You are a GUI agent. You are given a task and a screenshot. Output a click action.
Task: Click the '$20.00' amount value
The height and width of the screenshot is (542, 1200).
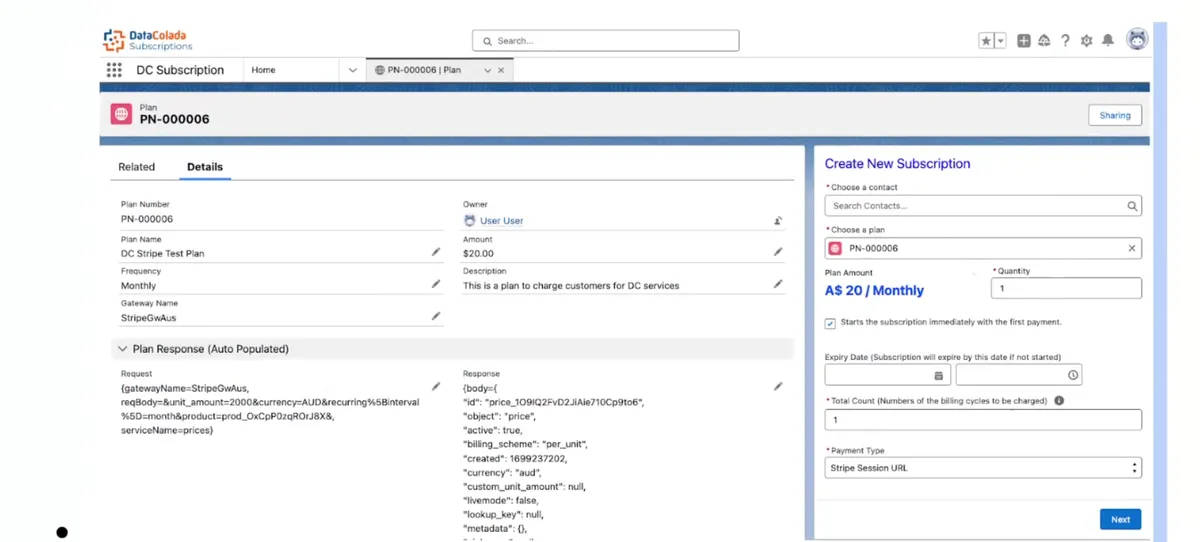coord(478,254)
